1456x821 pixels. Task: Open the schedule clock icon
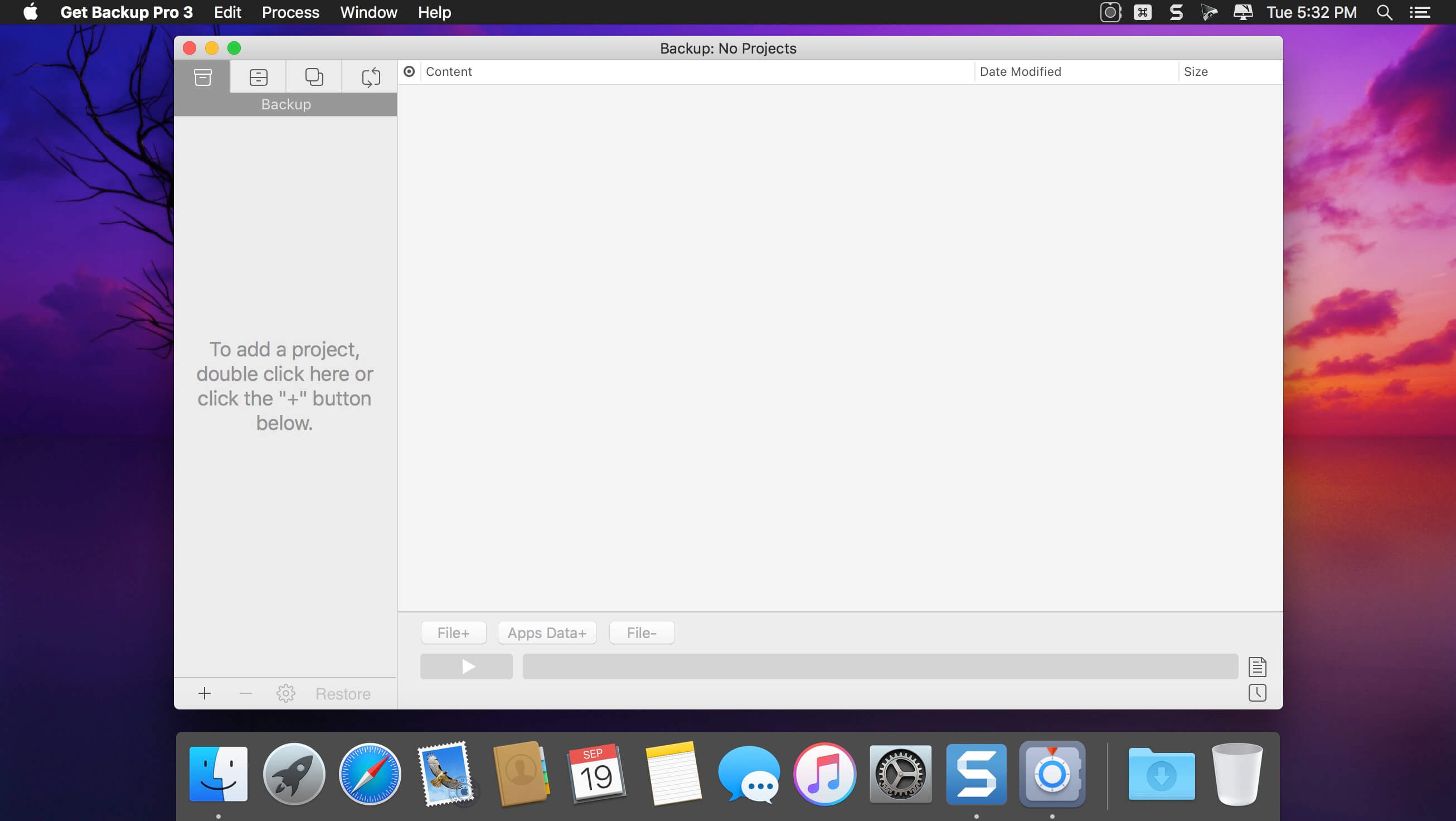(x=1257, y=693)
